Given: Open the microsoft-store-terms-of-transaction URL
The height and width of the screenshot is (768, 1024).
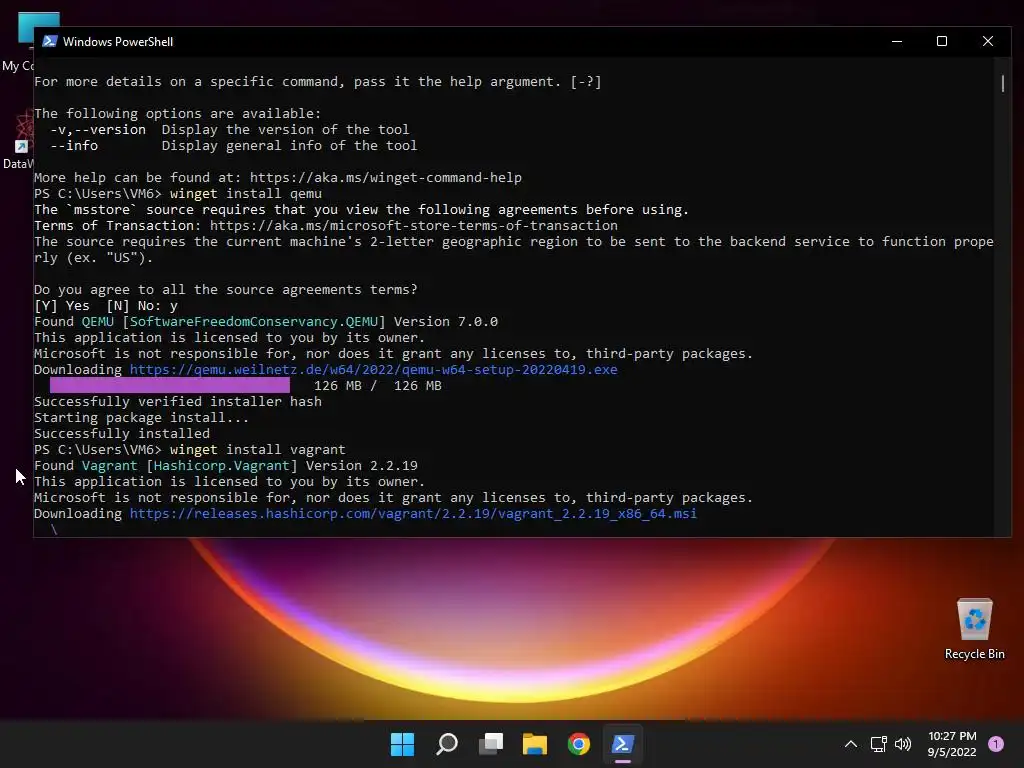Looking at the screenshot, I should 413,225.
